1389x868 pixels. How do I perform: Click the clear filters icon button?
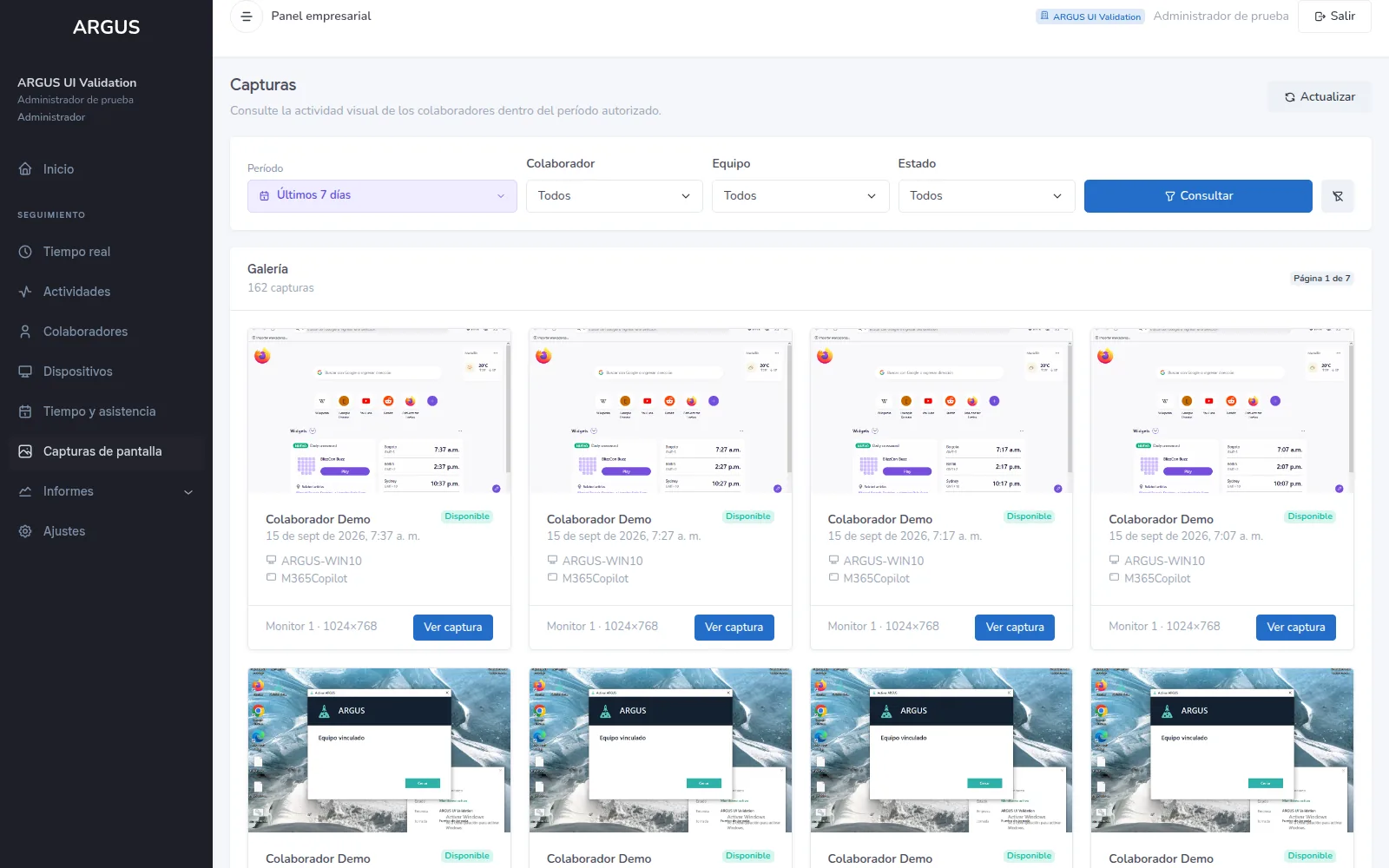click(1338, 196)
